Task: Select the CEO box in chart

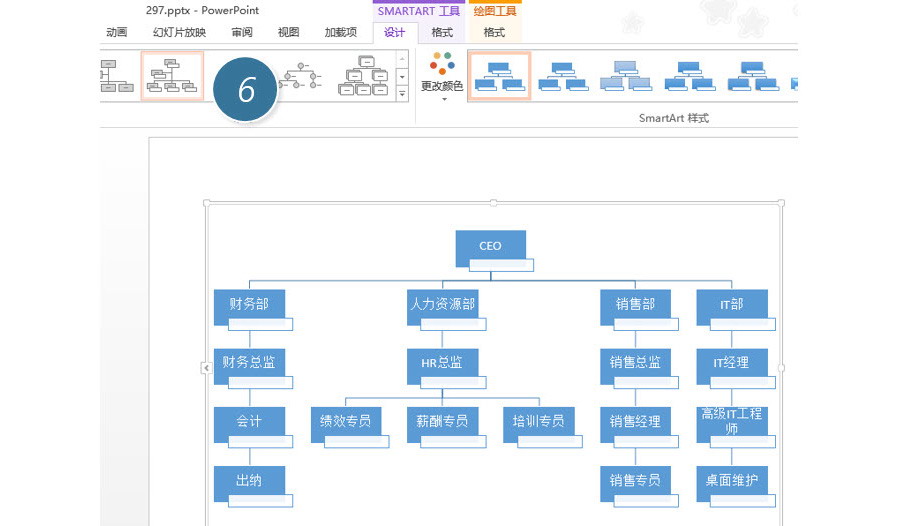Action: click(x=490, y=247)
